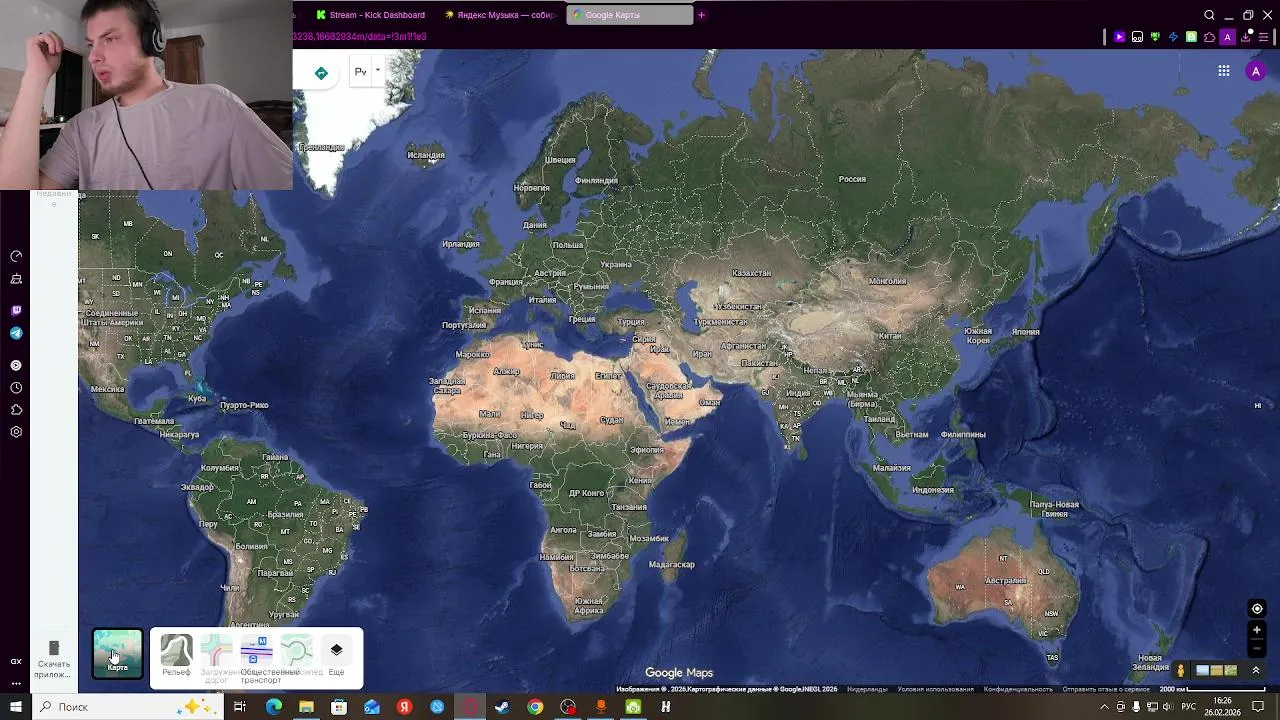Click the 'Австралия' label on the map
1280x720 pixels.
[1006, 581]
